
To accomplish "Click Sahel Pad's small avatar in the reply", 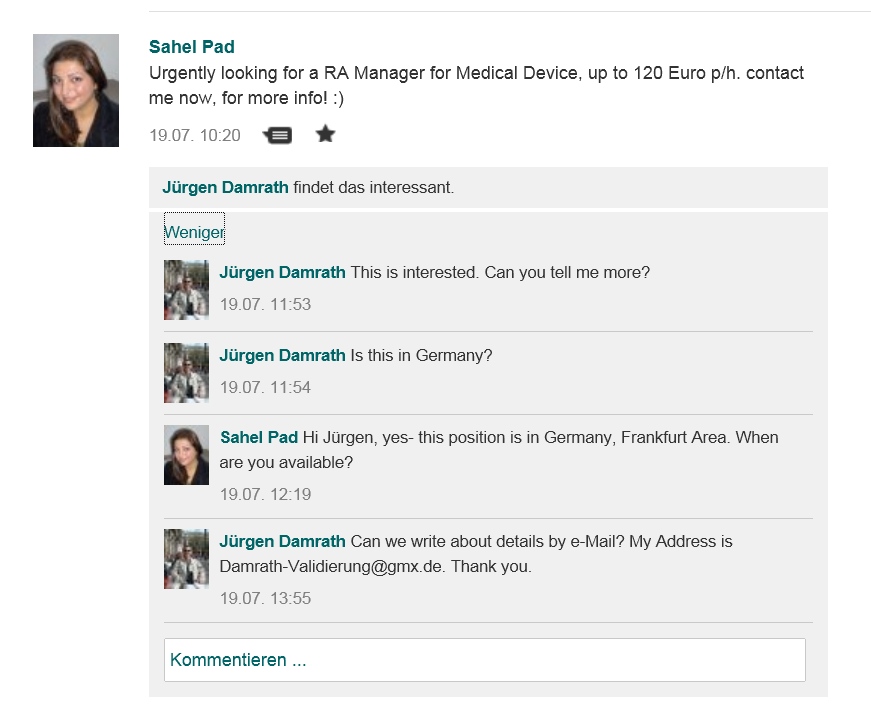I will click(x=186, y=455).
